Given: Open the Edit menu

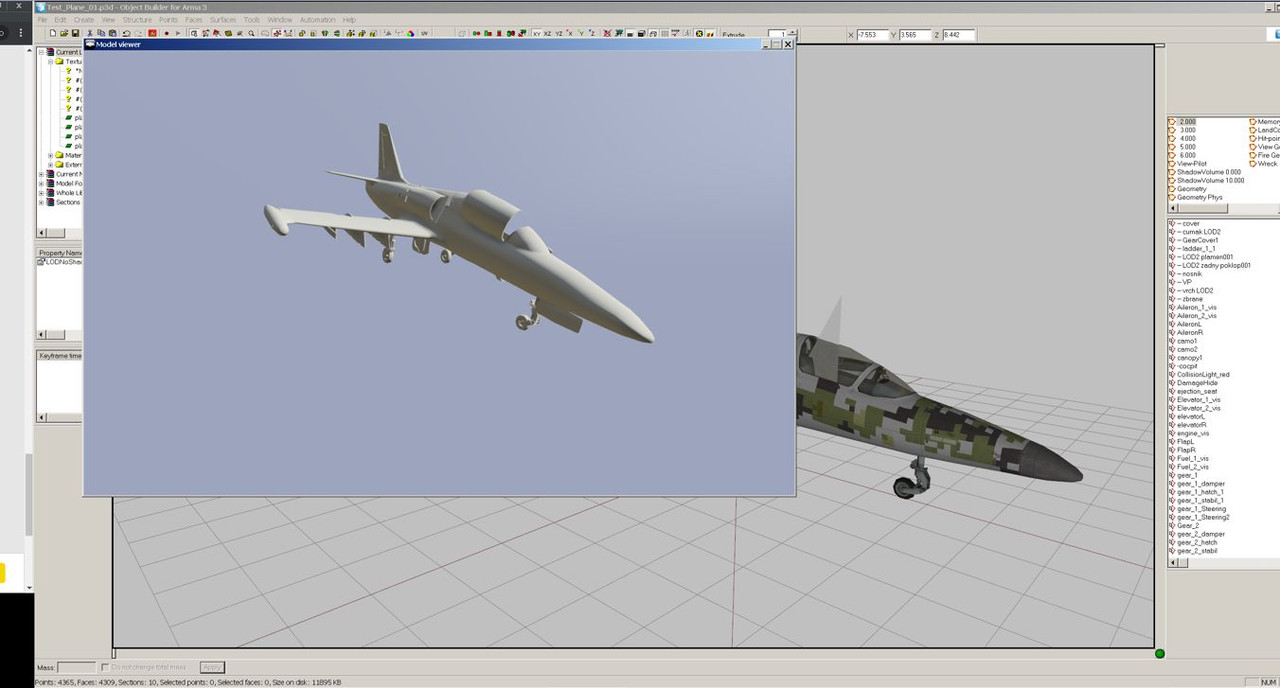Looking at the screenshot, I should tap(60, 20).
